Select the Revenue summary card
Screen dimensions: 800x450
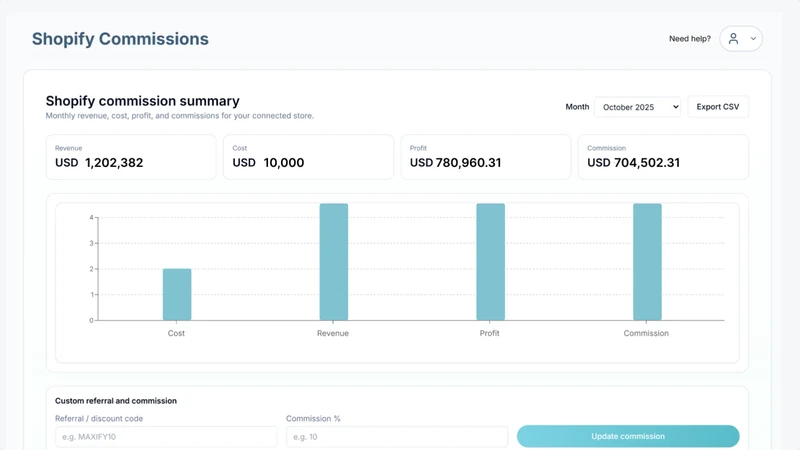(x=131, y=157)
